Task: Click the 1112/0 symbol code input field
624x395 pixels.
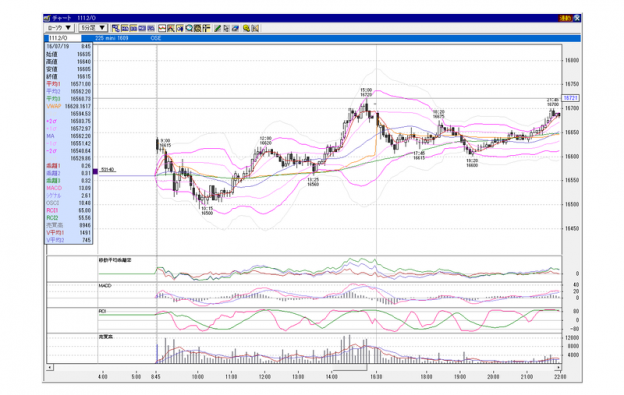Action: coord(64,38)
